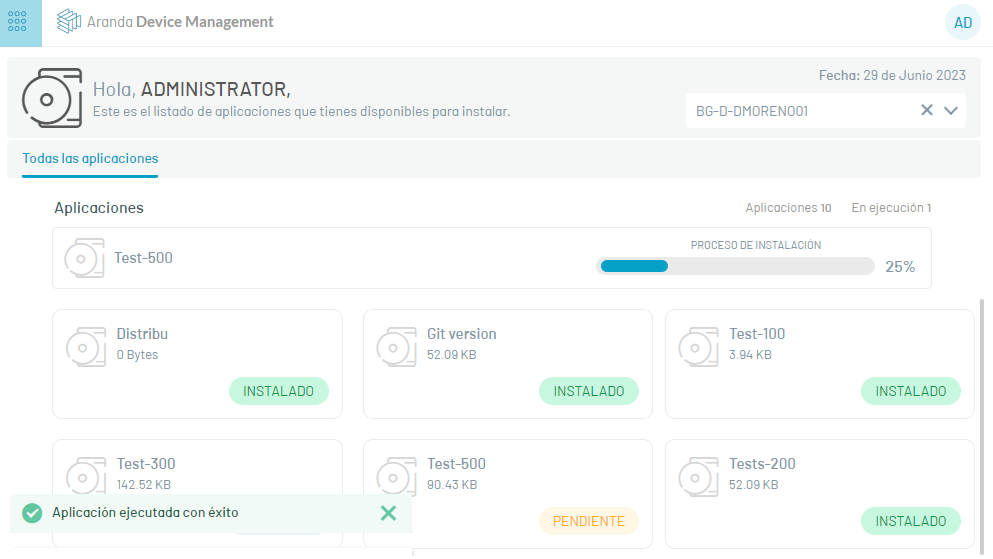Click the BG-D-DMOREN001 device field

(x=825, y=111)
